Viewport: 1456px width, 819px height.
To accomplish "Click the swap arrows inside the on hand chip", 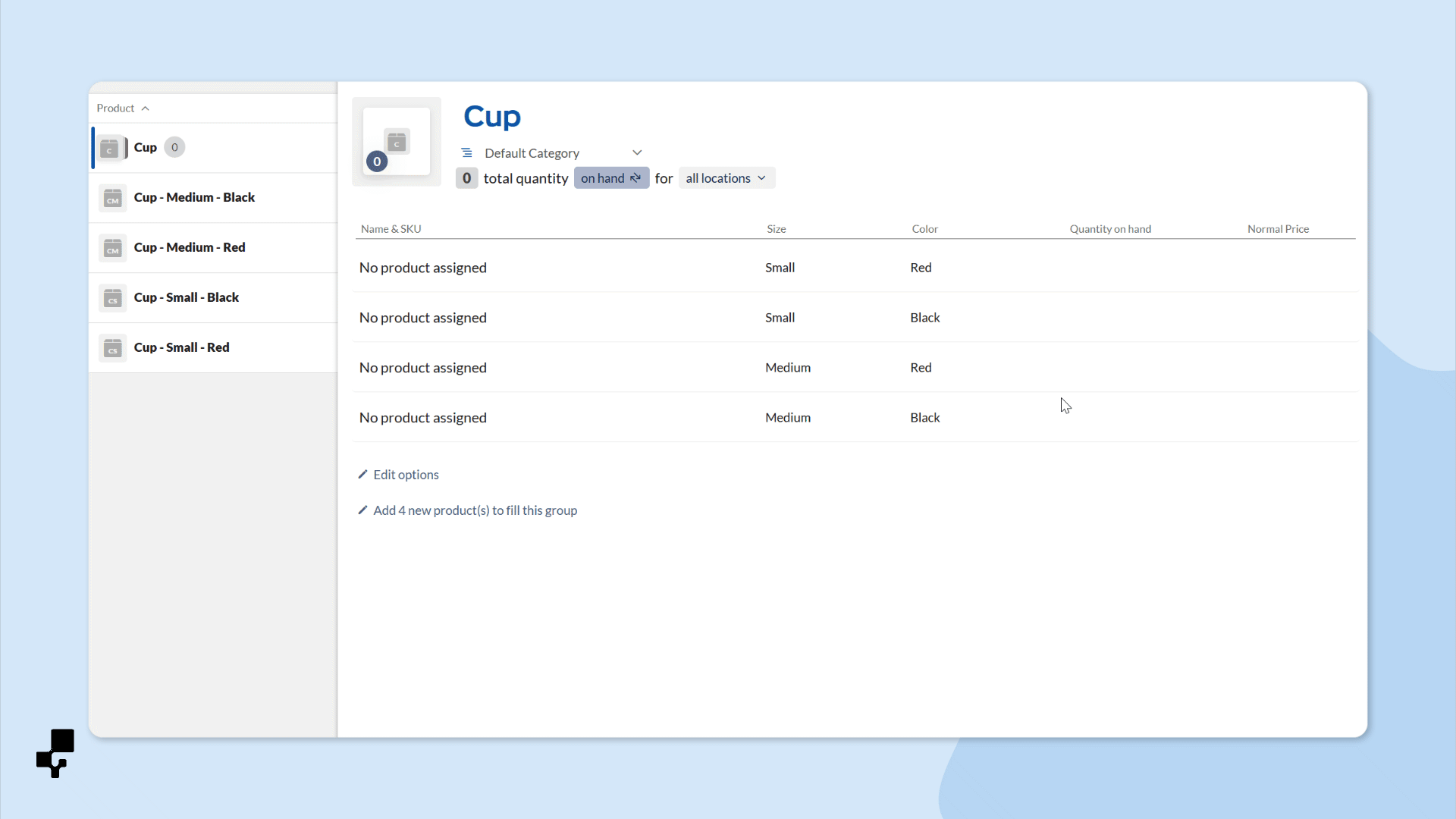I will pos(635,177).
